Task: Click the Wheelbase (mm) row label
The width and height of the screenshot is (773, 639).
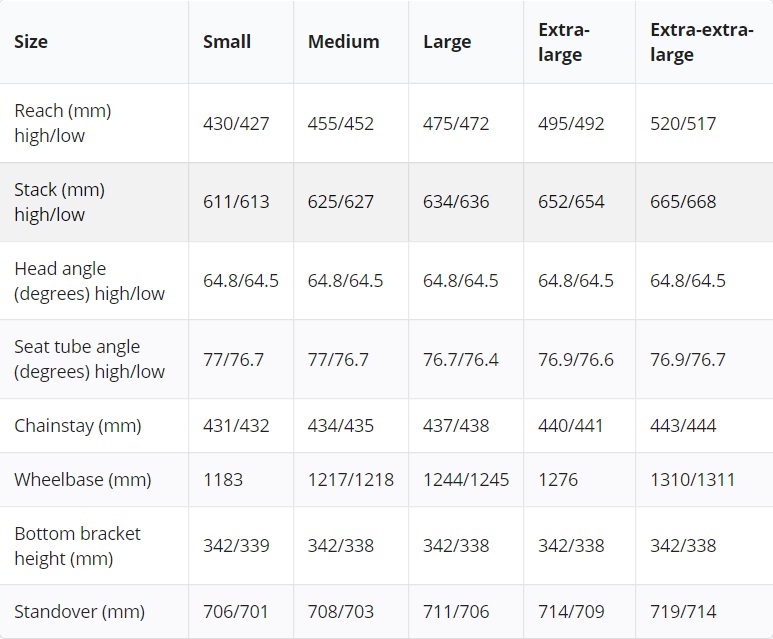Action: coord(82,480)
